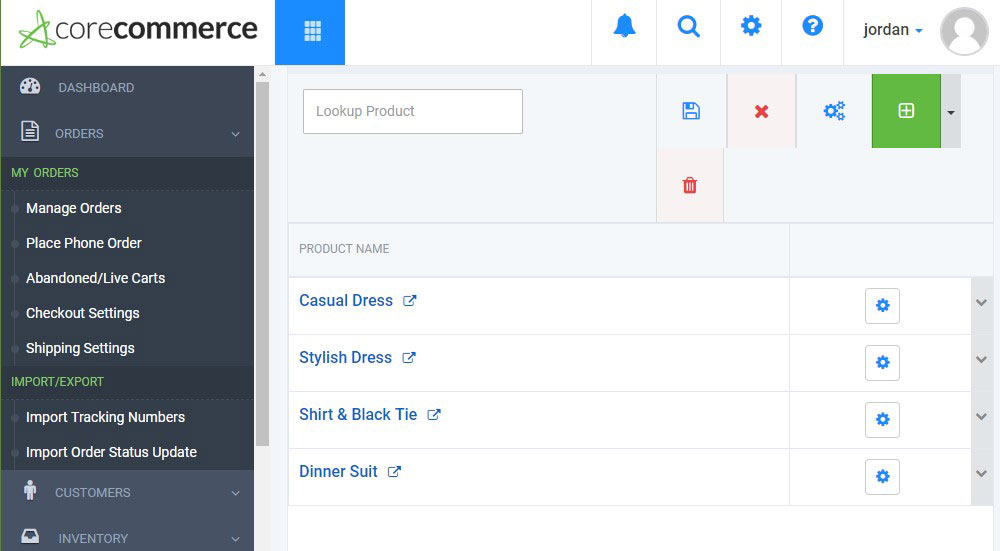Toggle the Customers section chevron

click(x=235, y=493)
